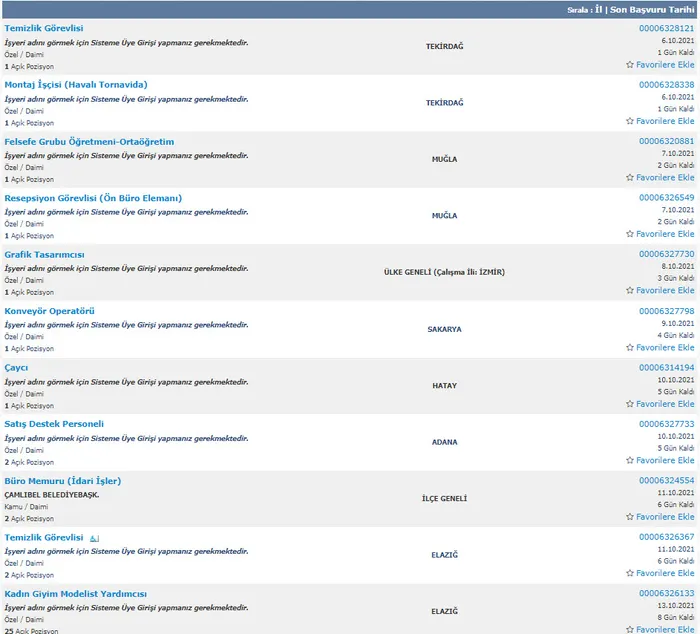Click the favorite star for Montaj İşçisi listing

[x=630, y=121]
